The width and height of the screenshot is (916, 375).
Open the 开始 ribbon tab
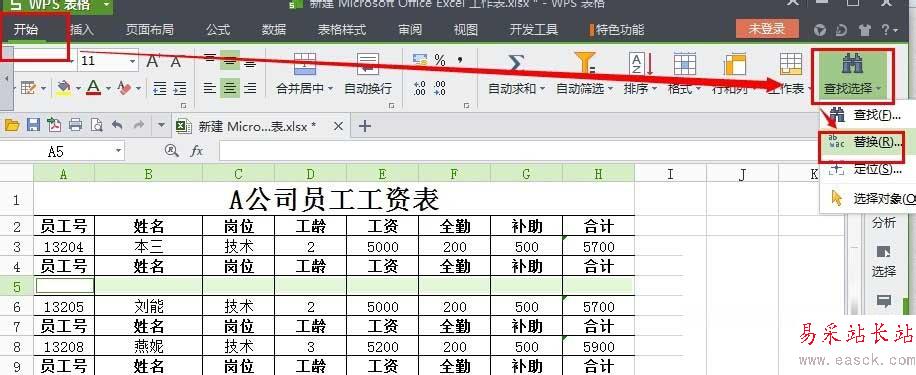click(x=26, y=30)
